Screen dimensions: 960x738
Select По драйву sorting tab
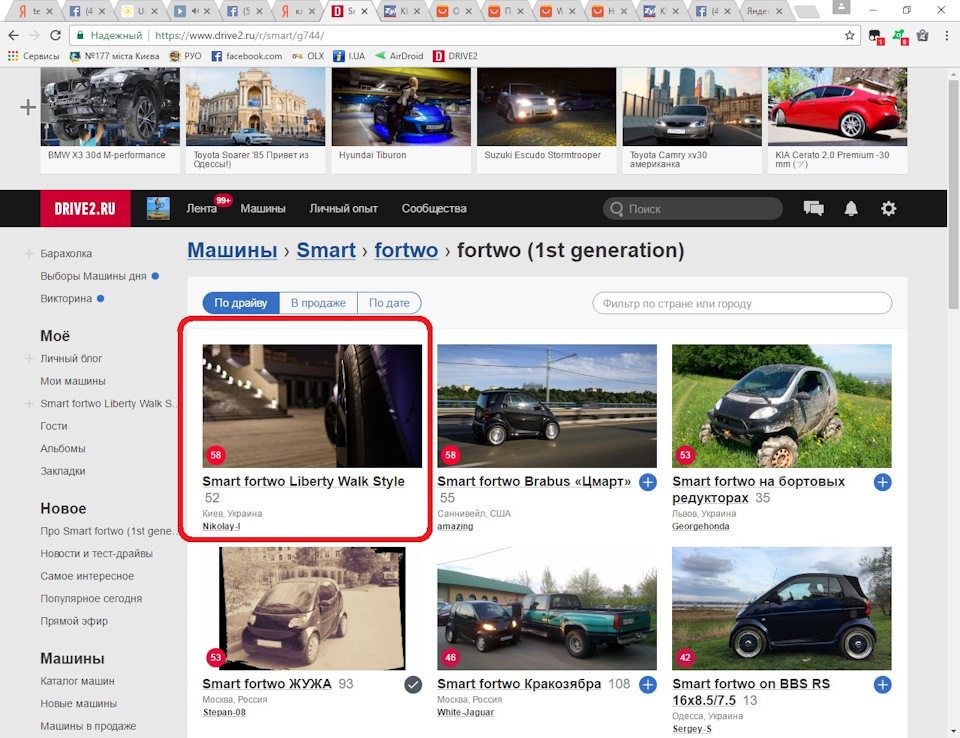coord(241,303)
